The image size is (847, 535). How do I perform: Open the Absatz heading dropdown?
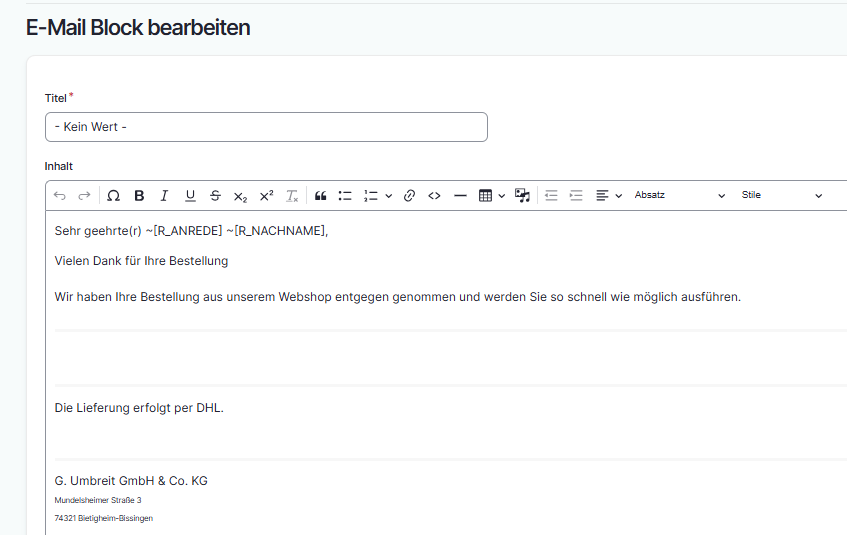coord(679,196)
